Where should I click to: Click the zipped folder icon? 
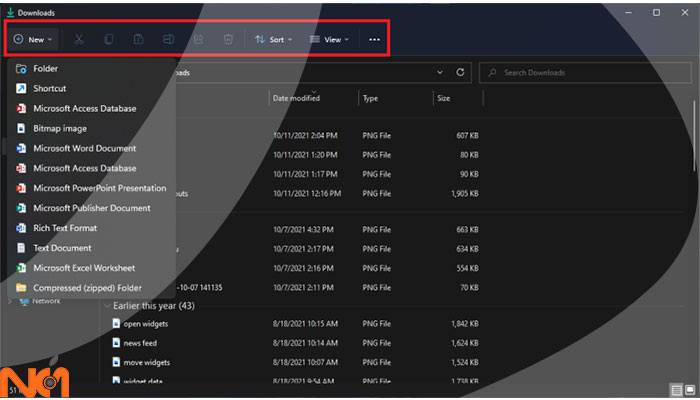(21, 288)
